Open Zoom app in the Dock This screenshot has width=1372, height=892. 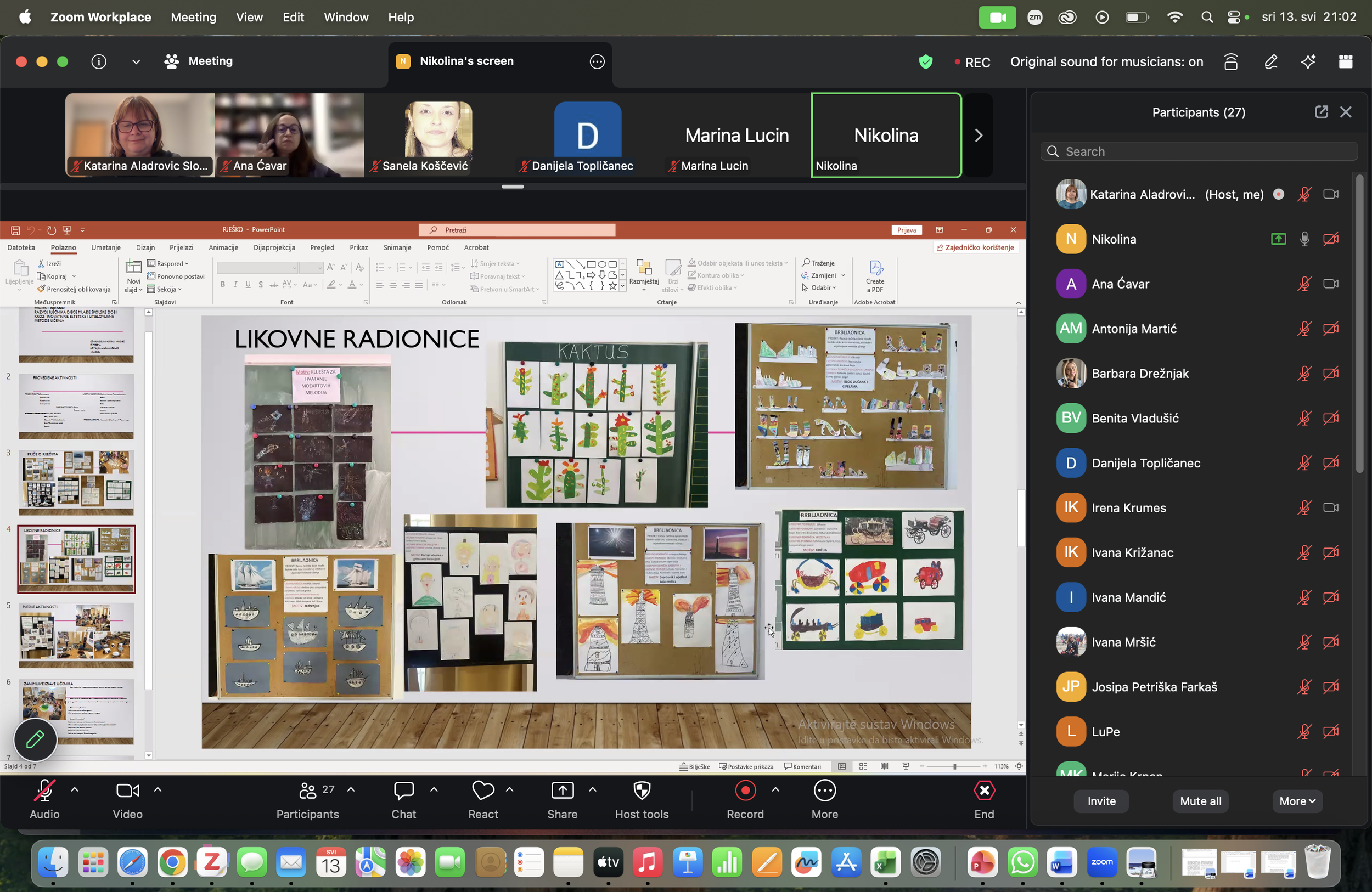coord(1101,862)
